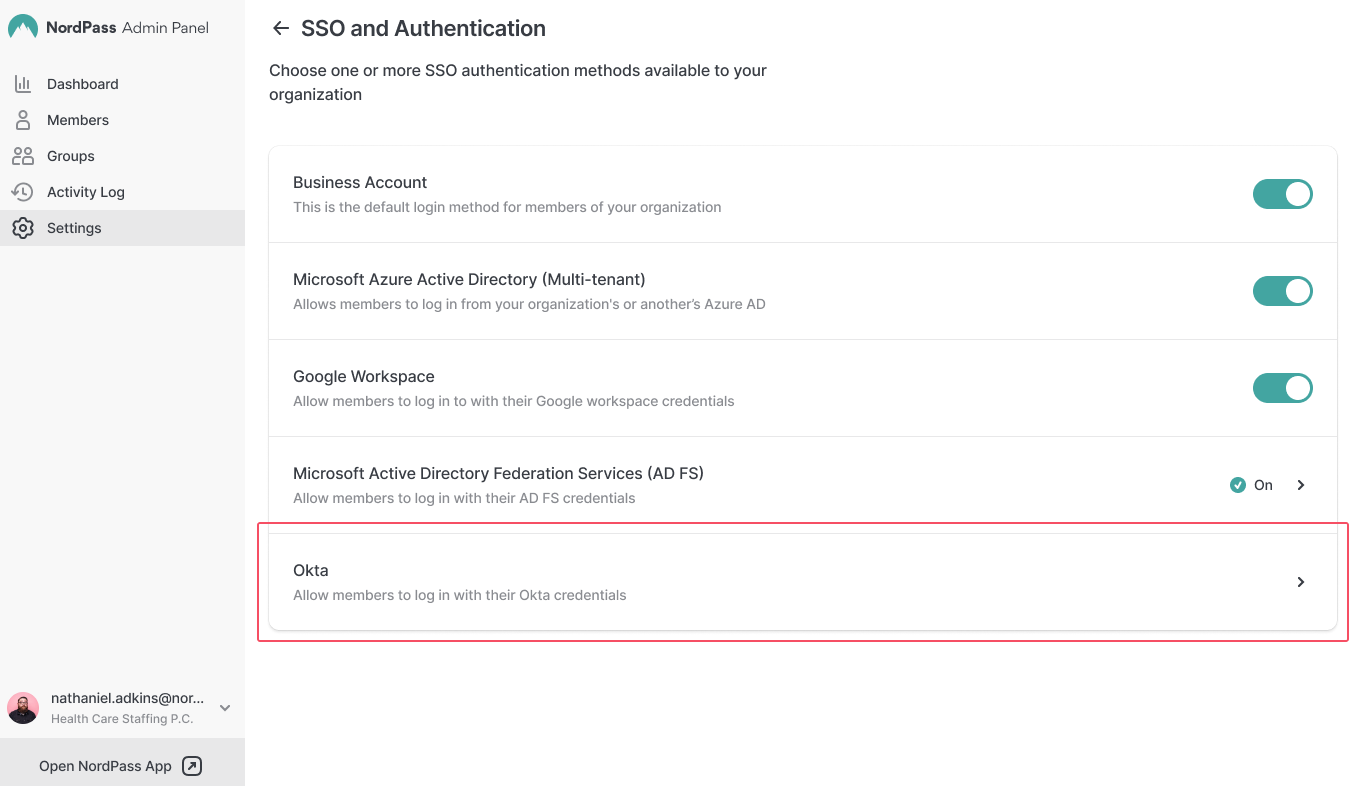This screenshot has width=1355, height=786.
Task: Open Groups in the sidebar
Action: click(x=122, y=156)
